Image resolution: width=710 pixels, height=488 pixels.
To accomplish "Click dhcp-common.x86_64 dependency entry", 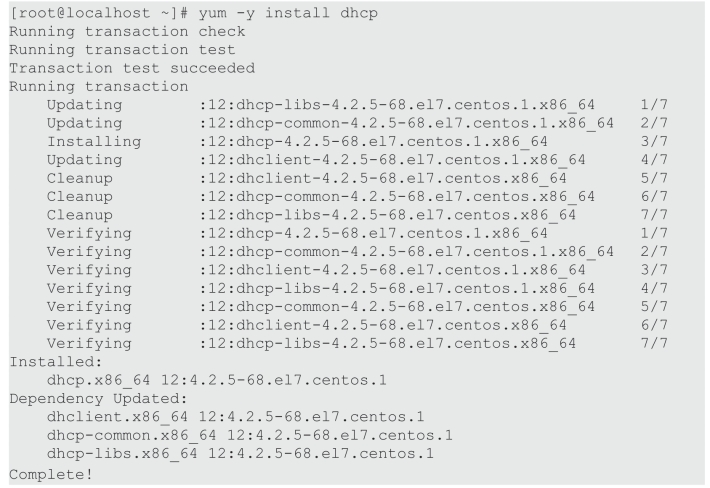I will pyautogui.click(x=249, y=435).
